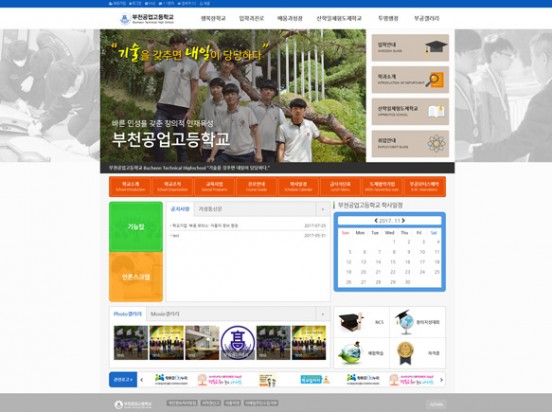Select the second notice board tab
This screenshot has height=412, width=552.
pyautogui.click(x=211, y=209)
